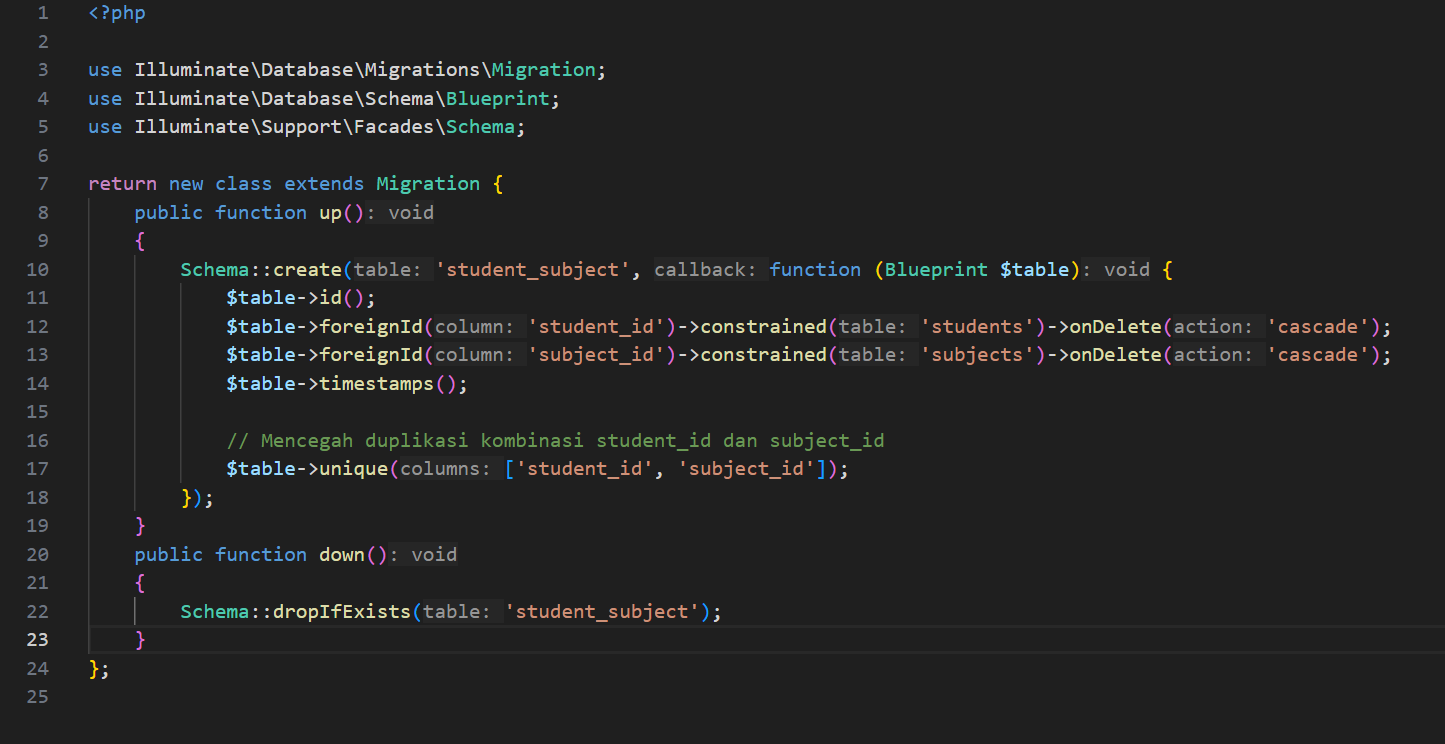The image size is (1445, 744).
Task: Click line number 7 in the gutter
Action: click(x=42, y=184)
